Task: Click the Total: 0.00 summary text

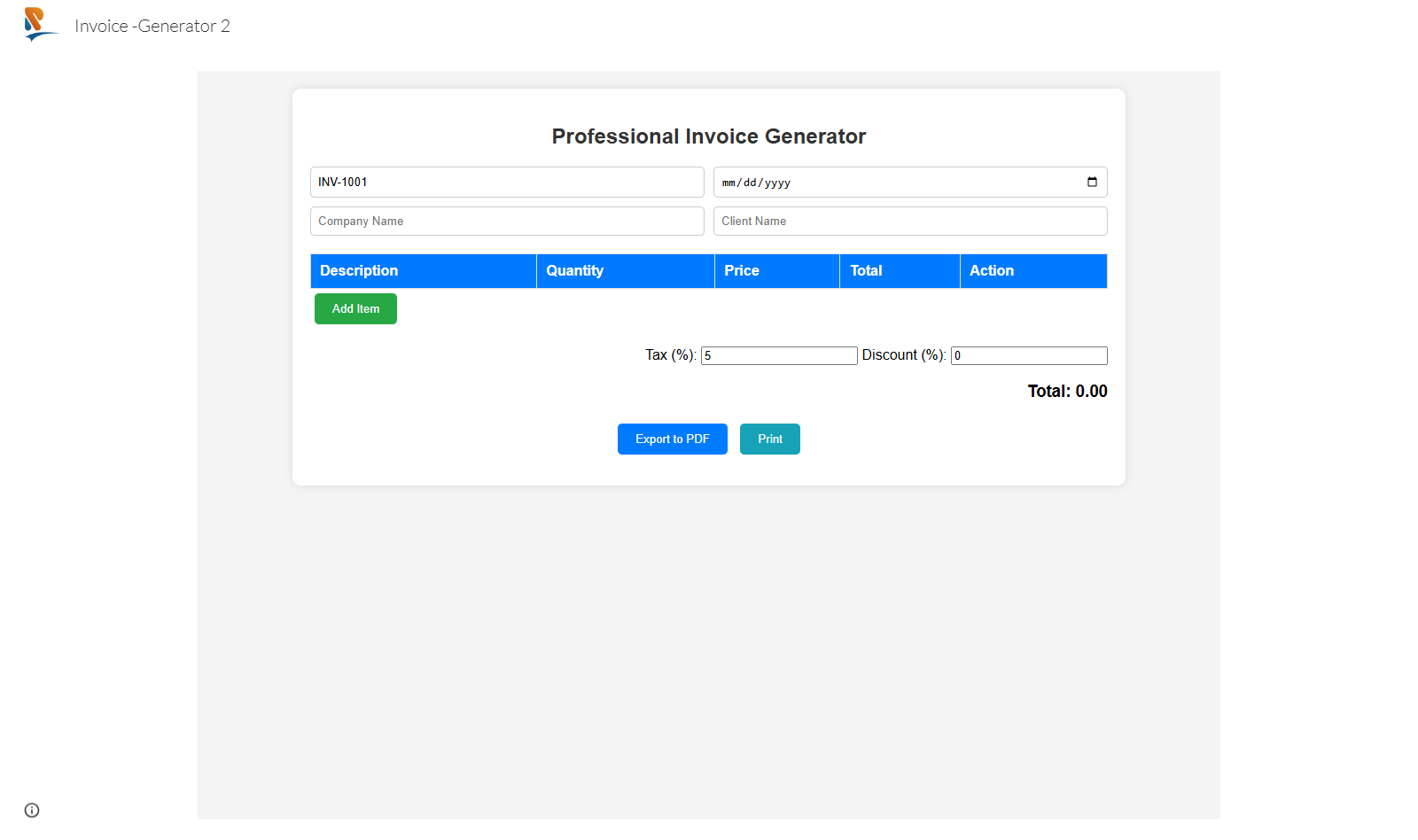Action: coord(1067,391)
